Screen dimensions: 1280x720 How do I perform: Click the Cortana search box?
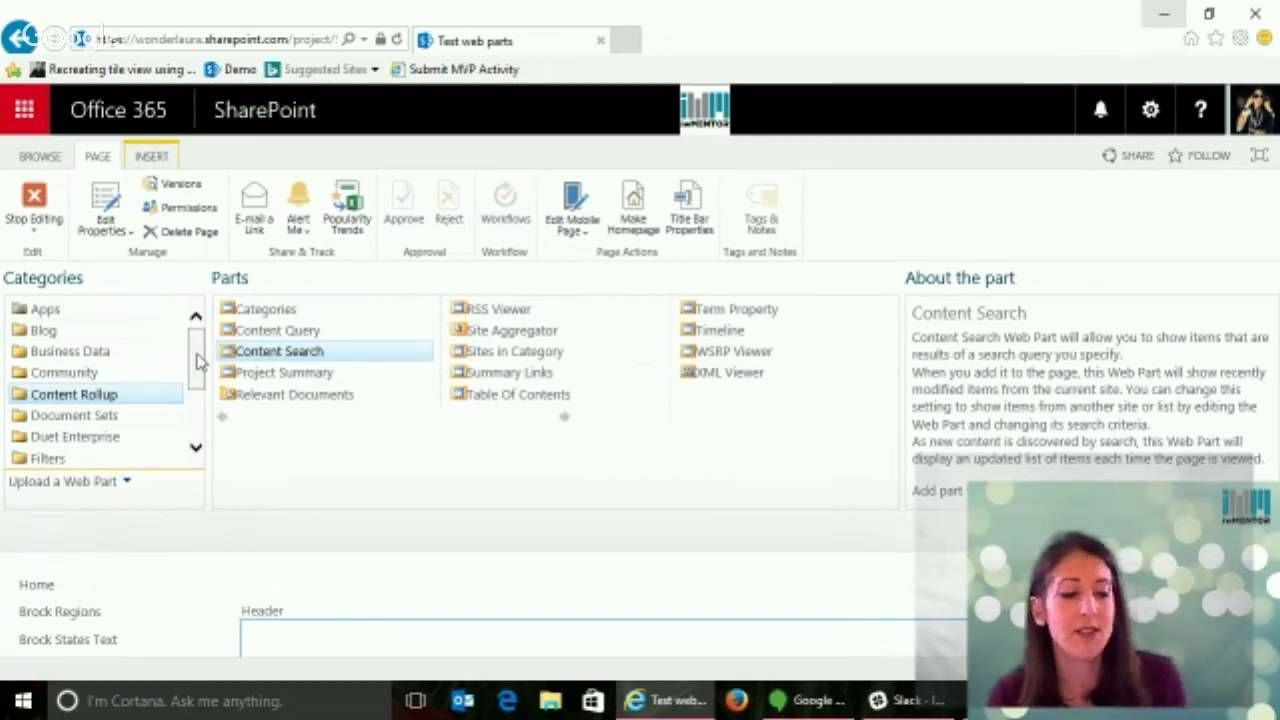[x=222, y=700]
